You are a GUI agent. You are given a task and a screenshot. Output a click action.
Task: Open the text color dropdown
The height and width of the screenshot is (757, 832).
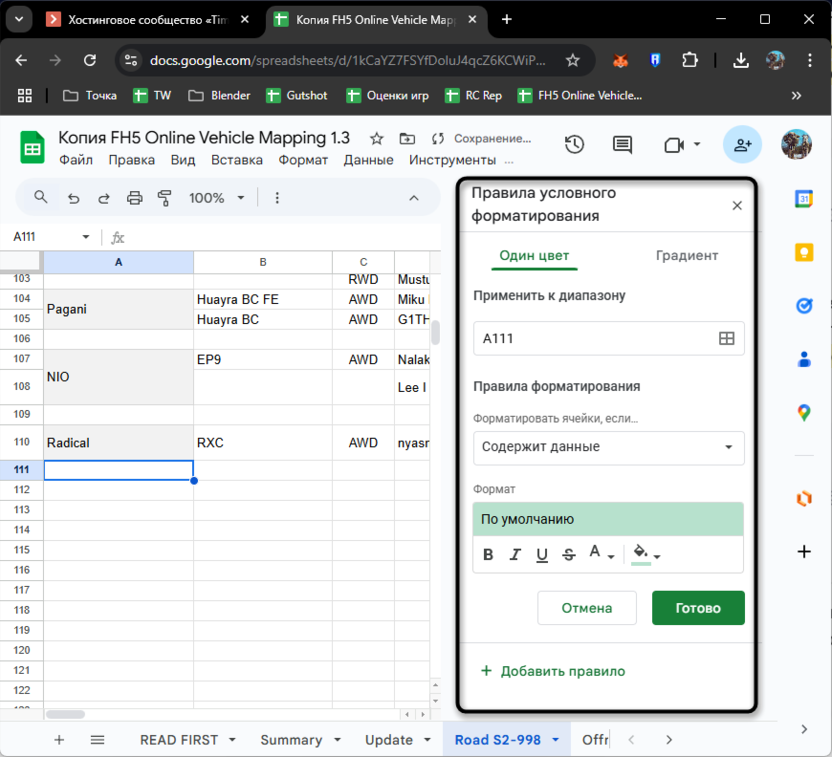[600, 554]
